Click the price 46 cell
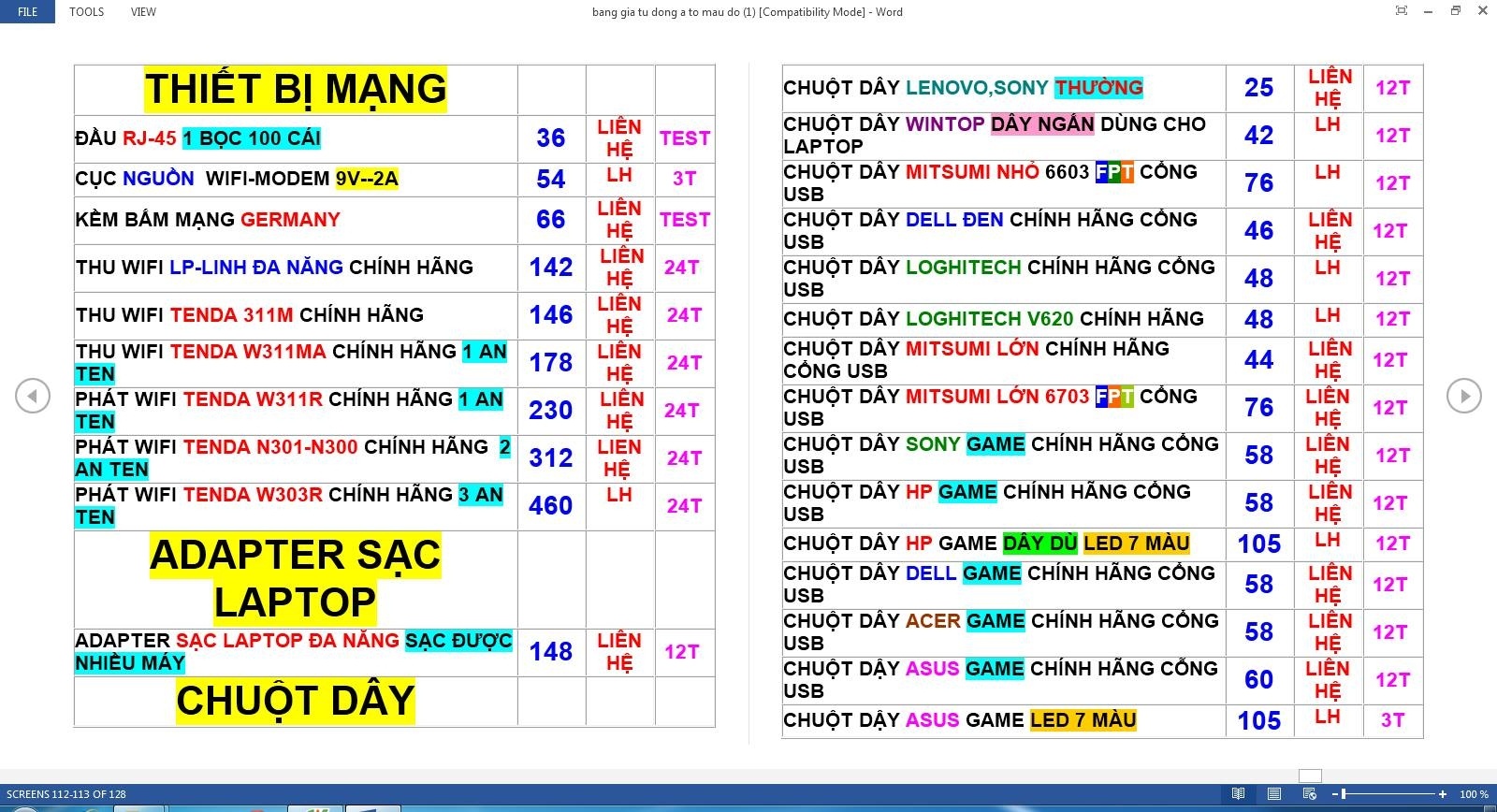The width and height of the screenshot is (1497, 812). (x=1259, y=231)
